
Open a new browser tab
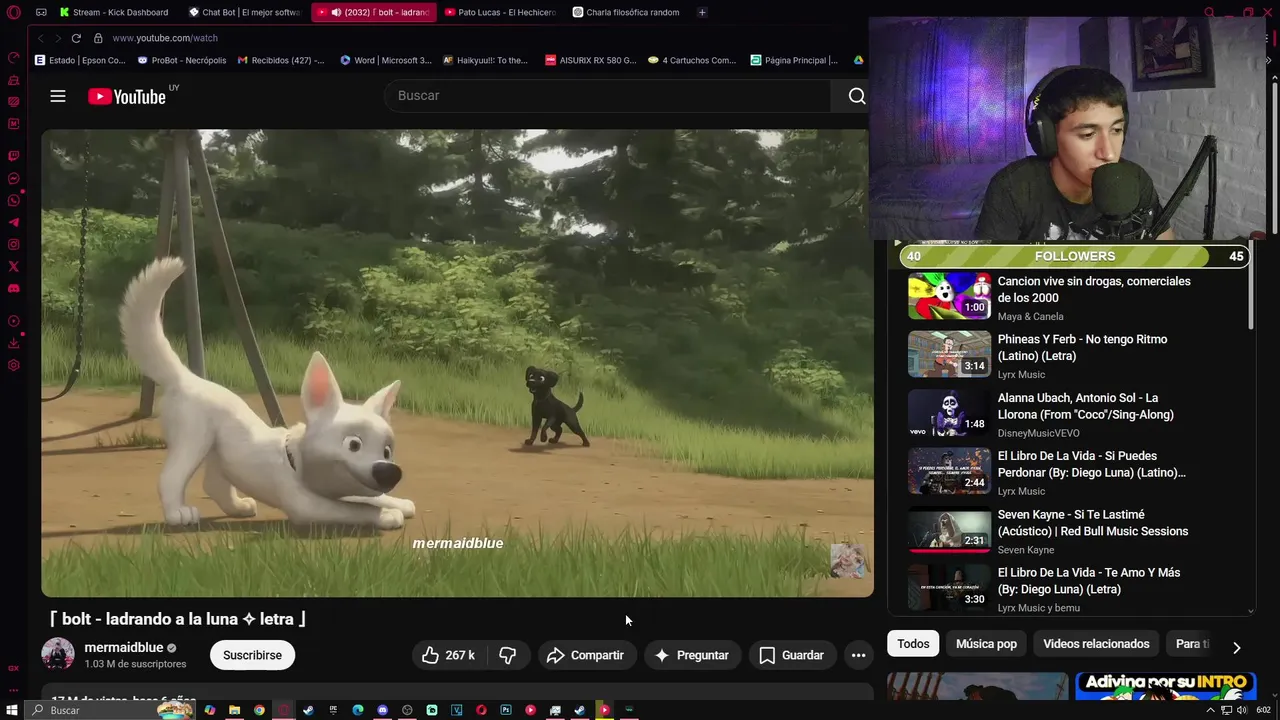(702, 12)
